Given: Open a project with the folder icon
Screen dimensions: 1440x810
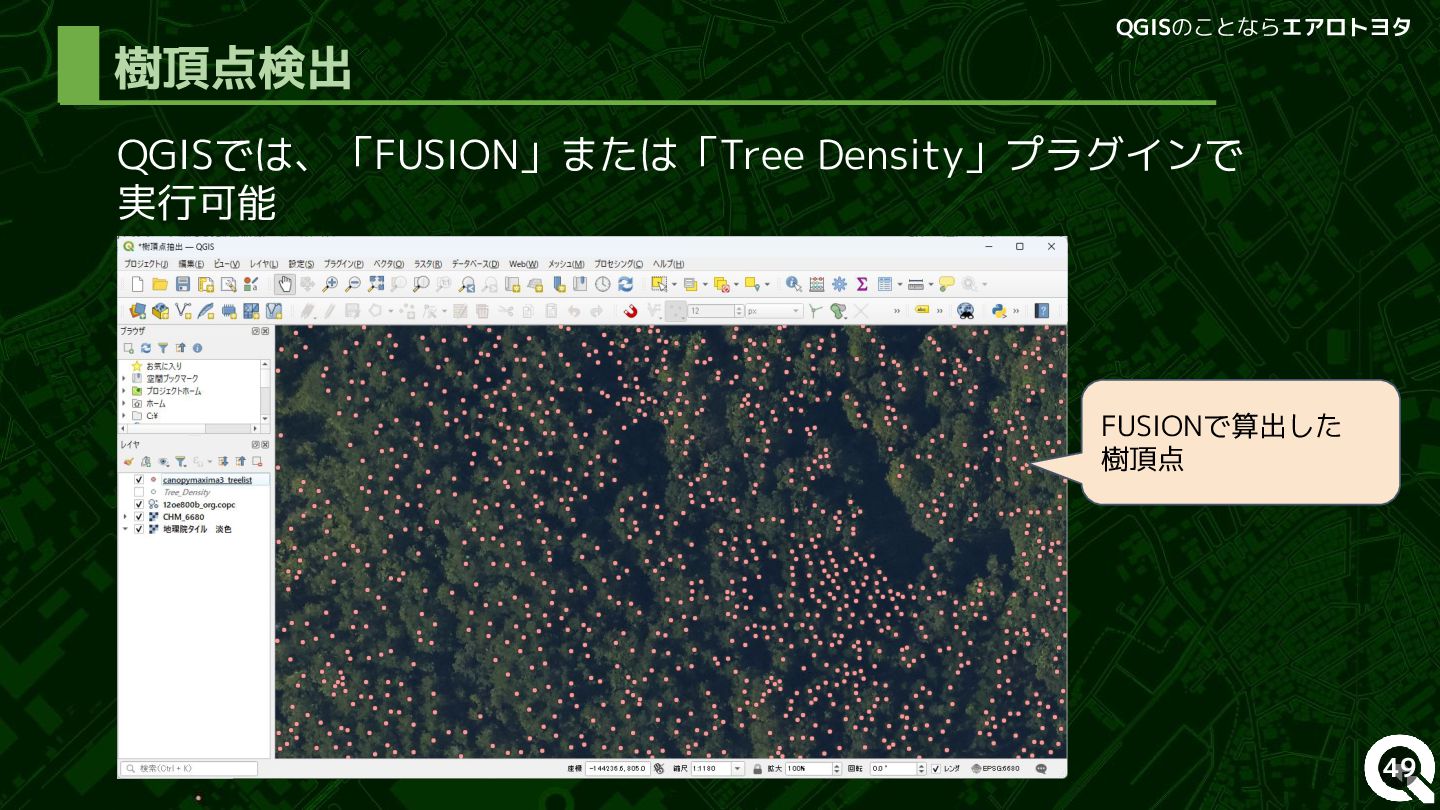Looking at the screenshot, I should pyautogui.click(x=160, y=285).
